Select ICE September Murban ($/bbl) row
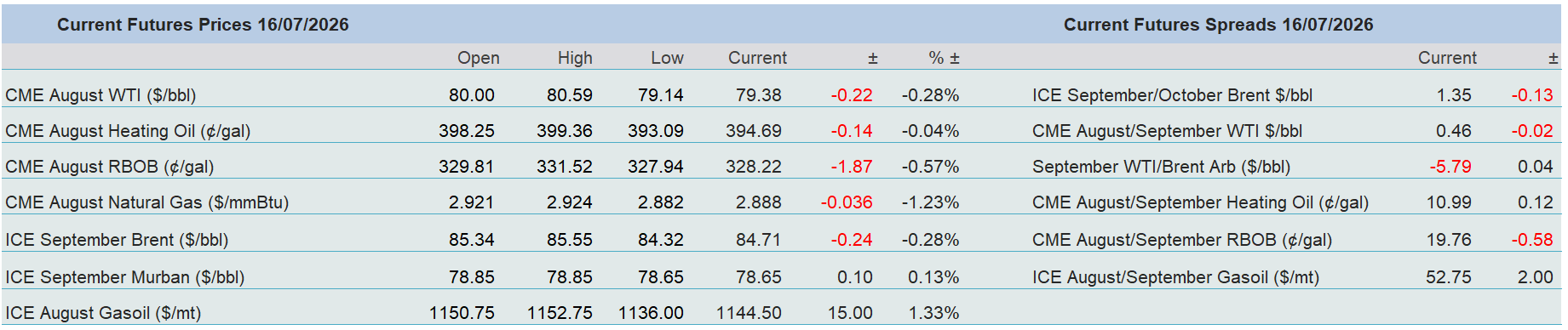Image resolution: width=1568 pixels, height=330 pixels. point(483,277)
